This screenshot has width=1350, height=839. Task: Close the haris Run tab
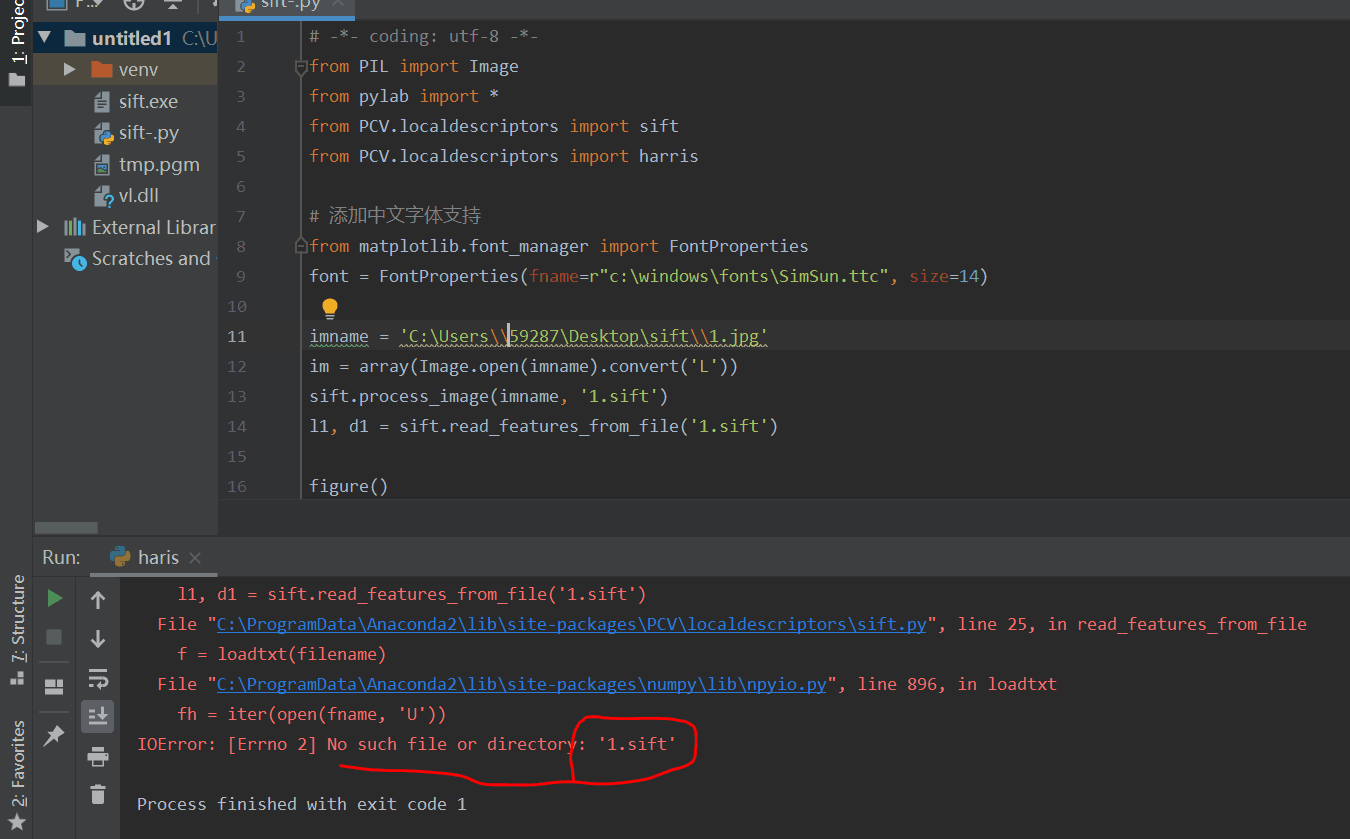pyautogui.click(x=195, y=558)
